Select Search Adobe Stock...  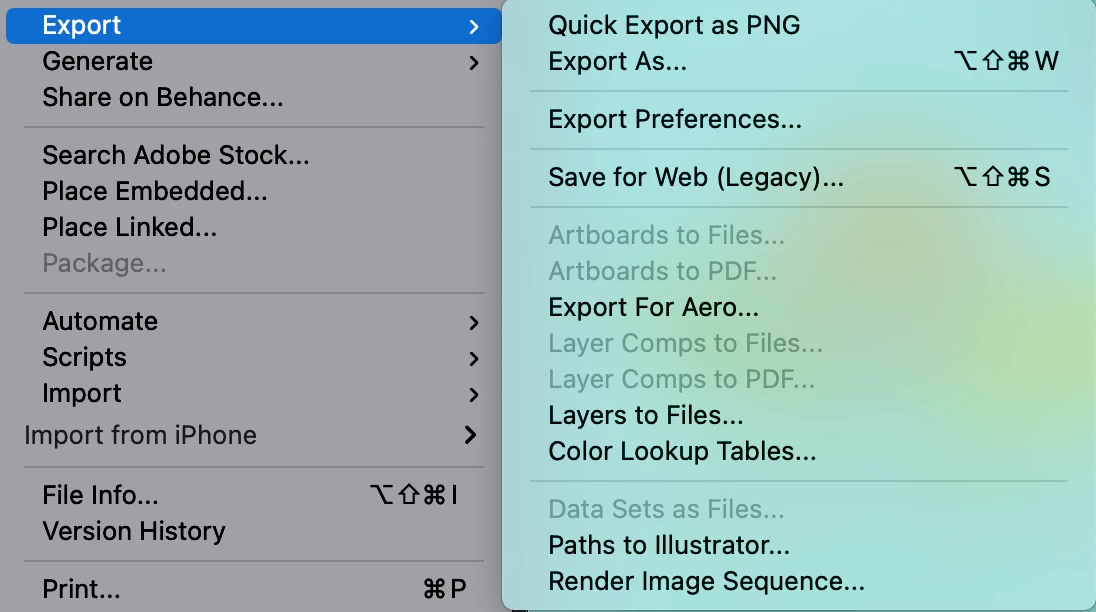[254, 155]
